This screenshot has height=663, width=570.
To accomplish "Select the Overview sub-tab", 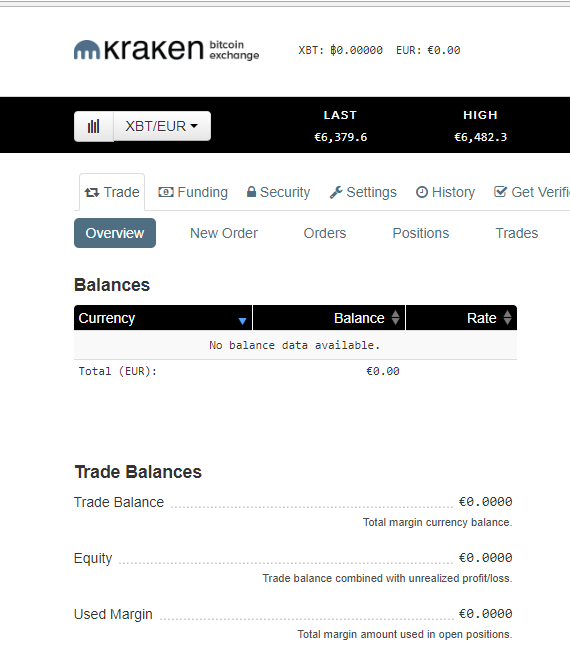I will coord(115,233).
